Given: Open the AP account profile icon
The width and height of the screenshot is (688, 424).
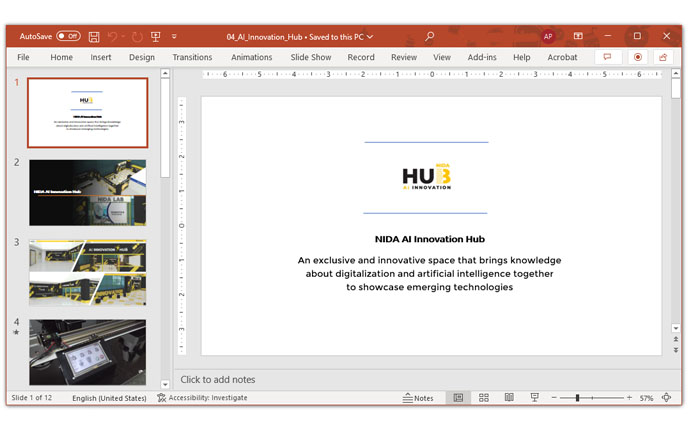Looking at the screenshot, I should click(x=548, y=36).
